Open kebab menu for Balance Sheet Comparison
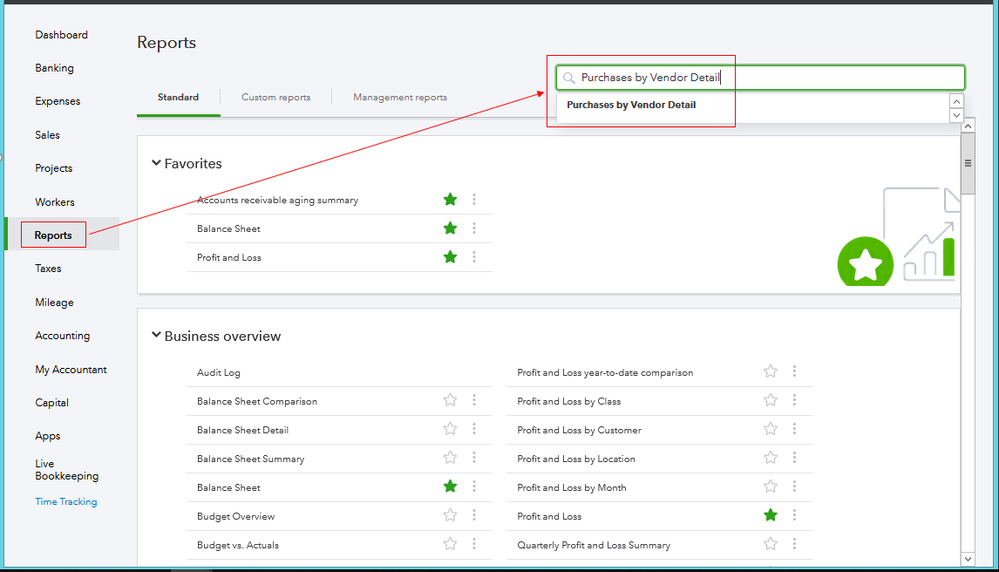The image size is (999, 572). click(x=474, y=401)
